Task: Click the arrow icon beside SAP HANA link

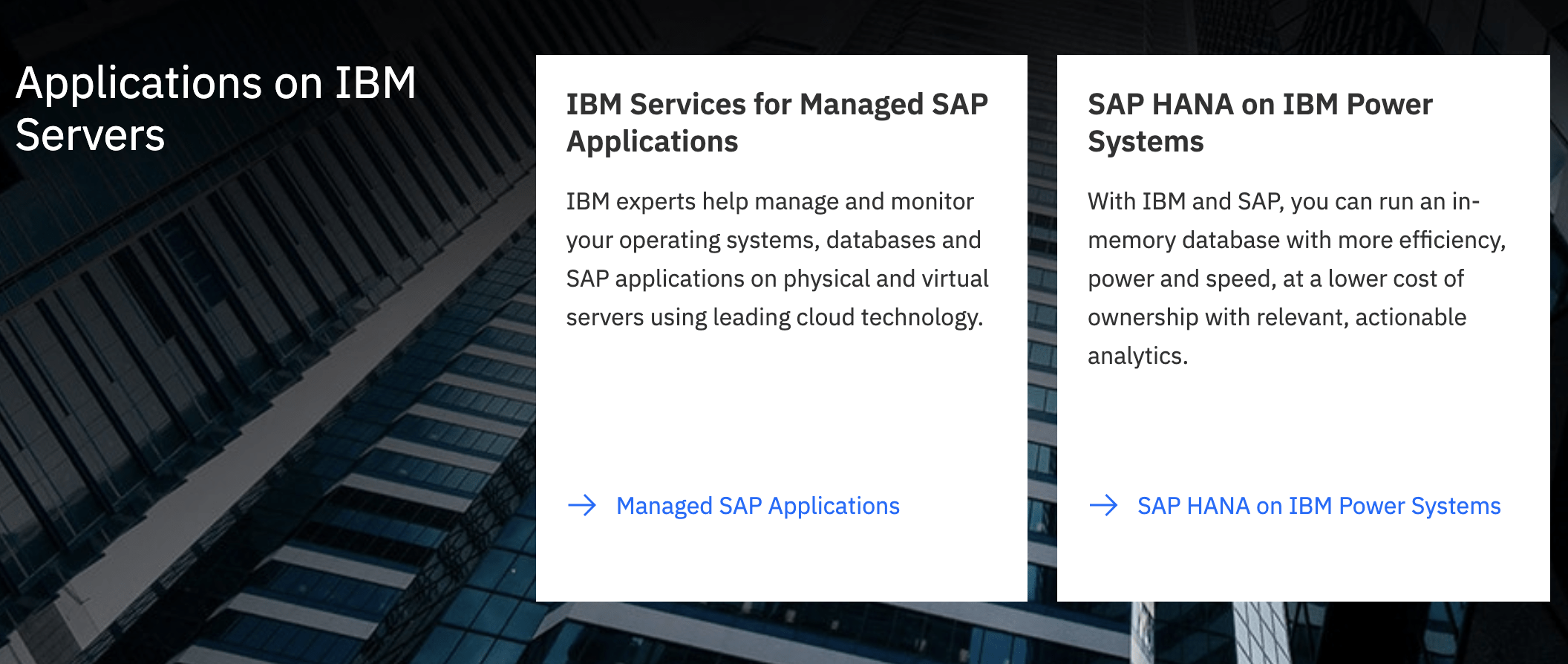Action: click(x=1103, y=506)
